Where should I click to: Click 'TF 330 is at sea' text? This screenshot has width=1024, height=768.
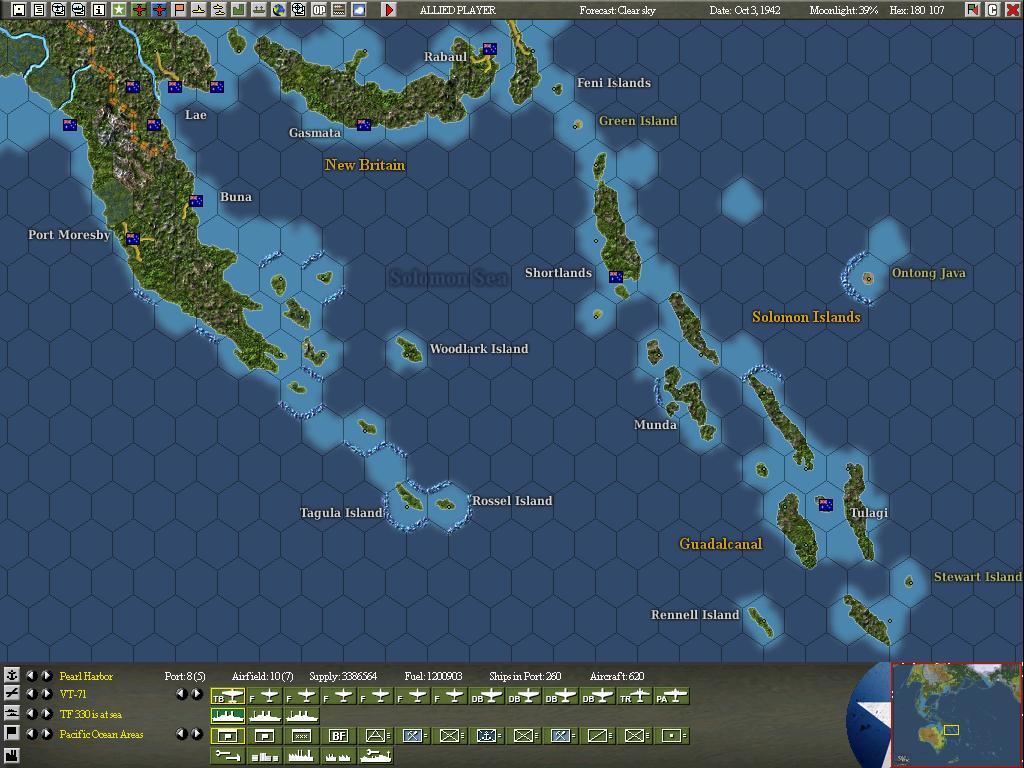click(x=91, y=714)
